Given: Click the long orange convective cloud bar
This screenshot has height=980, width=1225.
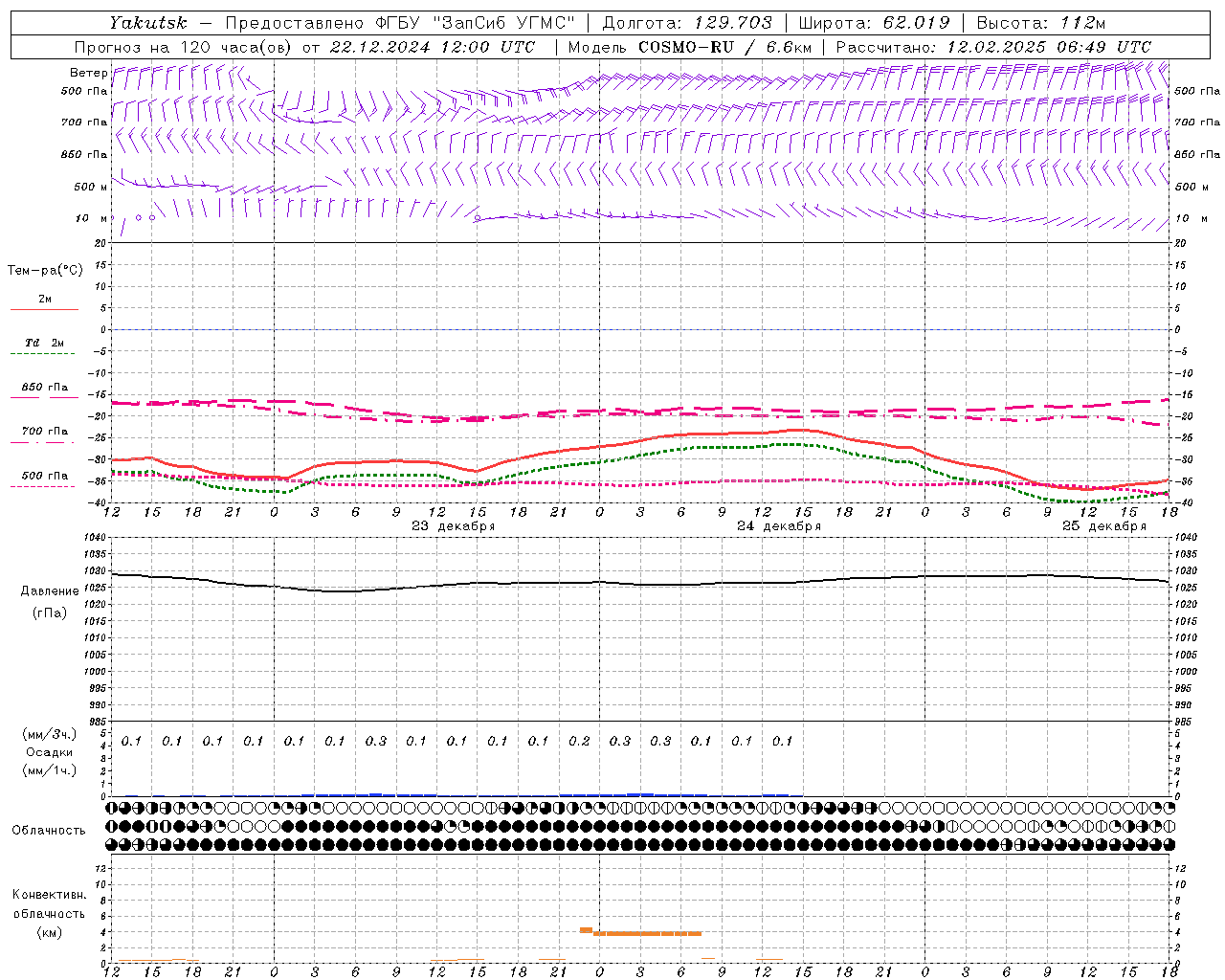Looking at the screenshot, I should point(647,933).
